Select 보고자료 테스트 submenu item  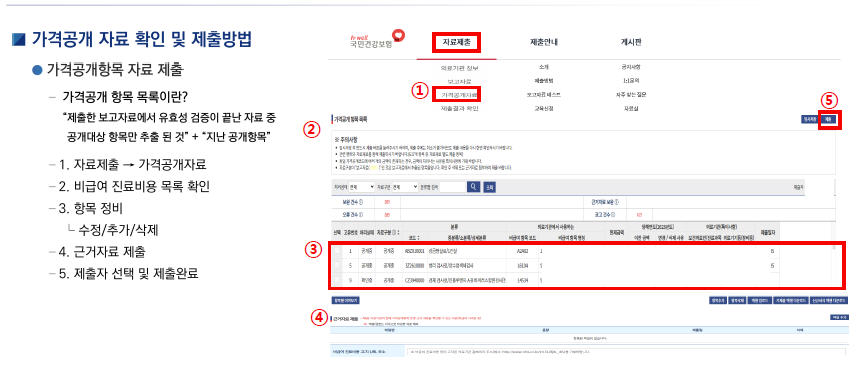(543, 95)
